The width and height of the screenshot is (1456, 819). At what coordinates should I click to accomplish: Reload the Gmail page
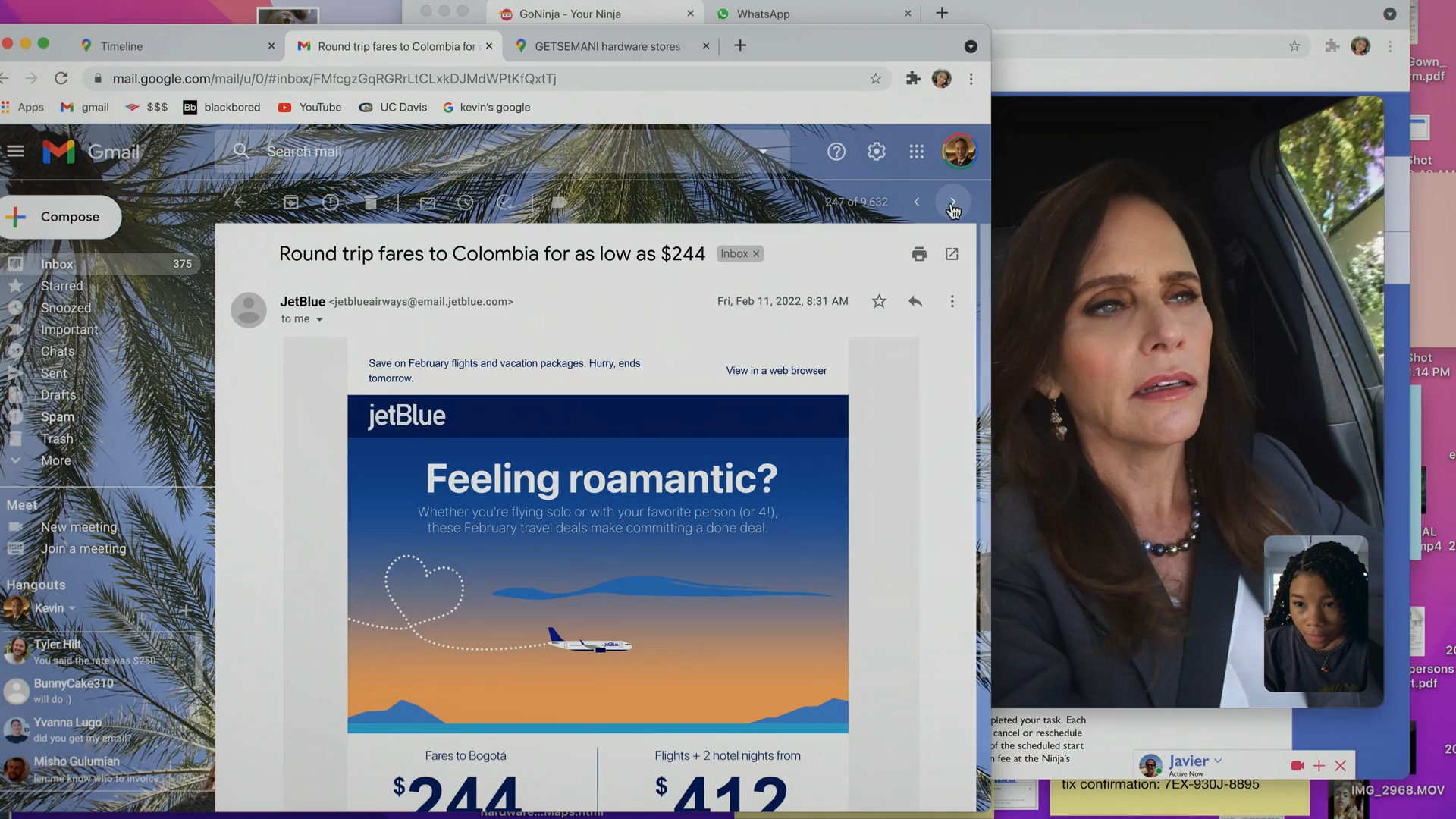[x=61, y=79]
